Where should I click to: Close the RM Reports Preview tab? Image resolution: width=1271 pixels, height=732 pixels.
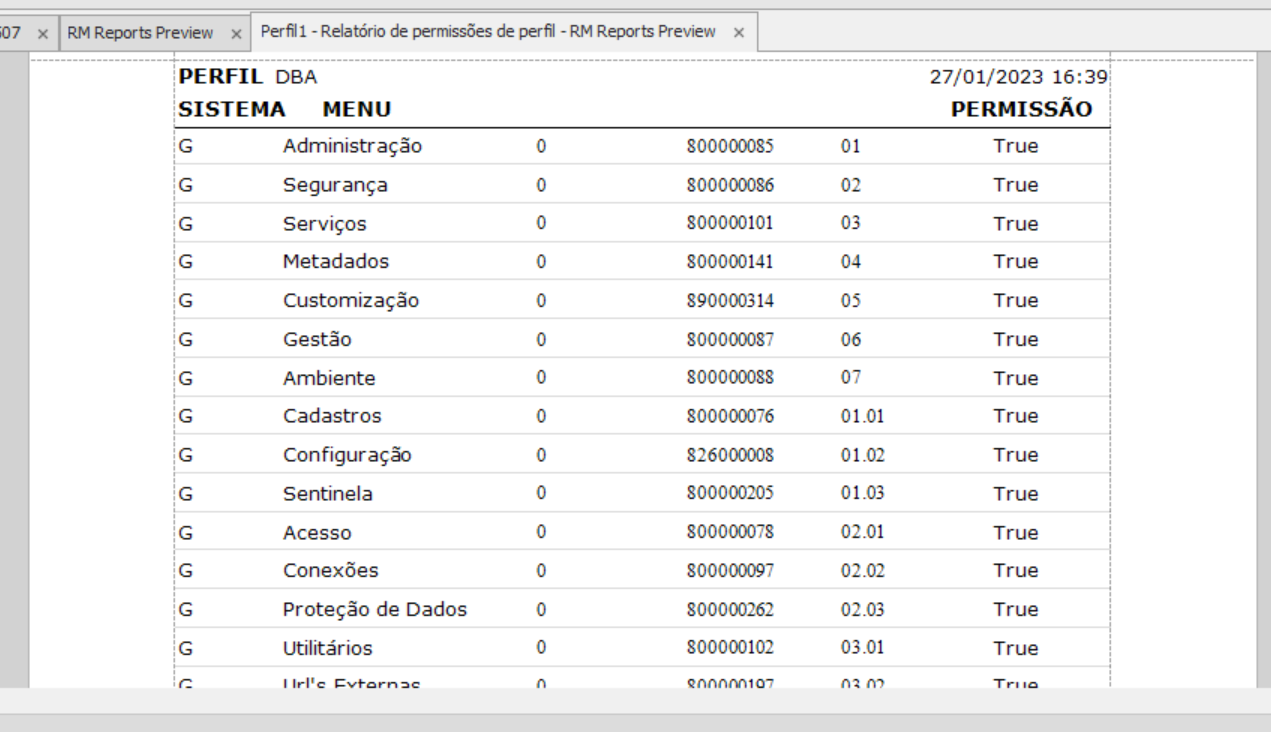coord(236,33)
